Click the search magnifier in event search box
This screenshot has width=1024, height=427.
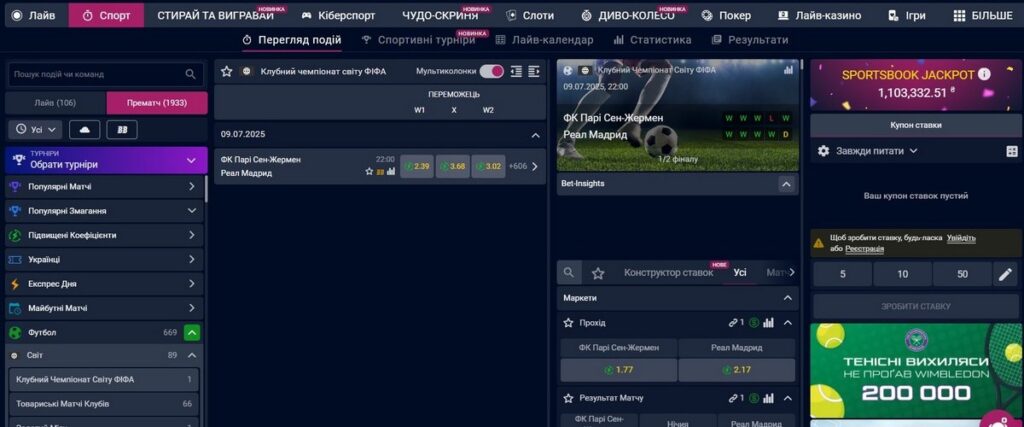tap(191, 74)
